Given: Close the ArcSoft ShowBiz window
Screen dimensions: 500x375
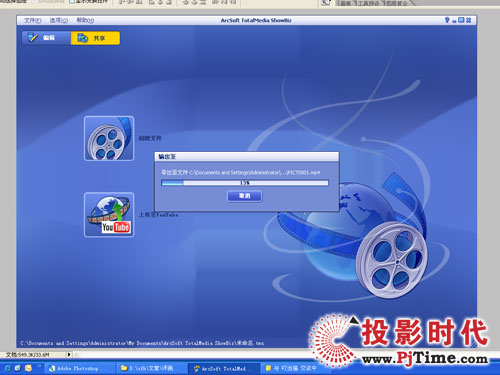Looking at the screenshot, I should point(468,20).
